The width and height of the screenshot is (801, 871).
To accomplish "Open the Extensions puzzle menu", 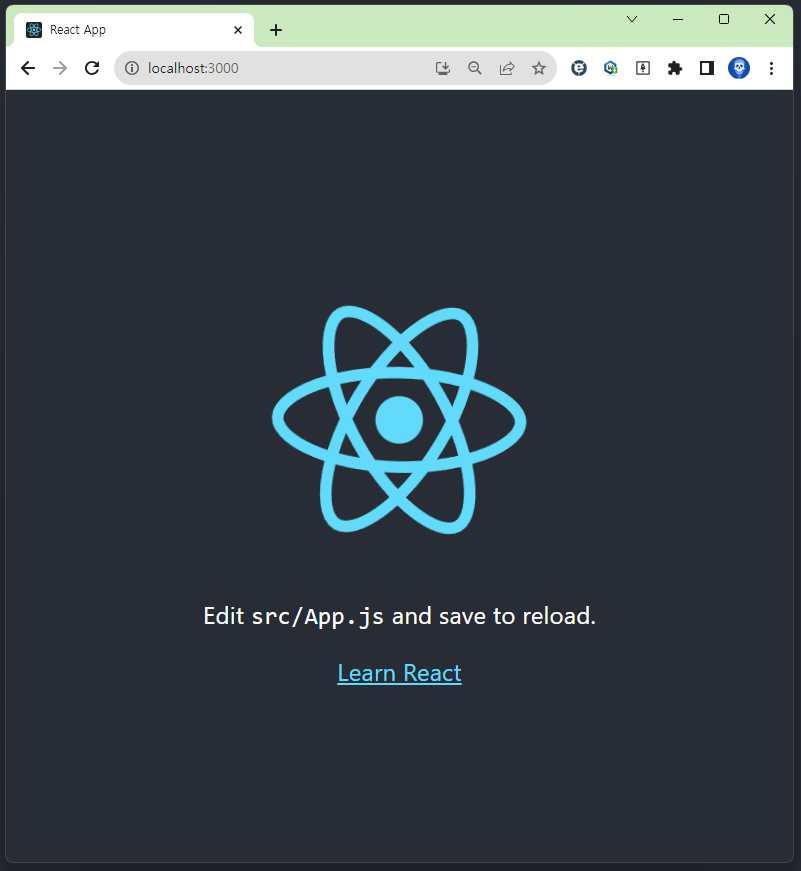I will [675, 68].
